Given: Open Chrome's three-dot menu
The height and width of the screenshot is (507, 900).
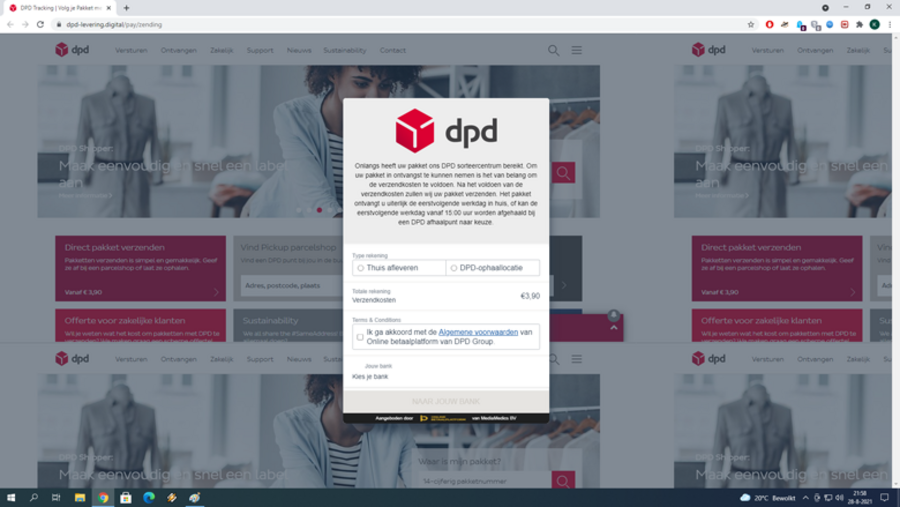Looking at the screenshot, I should click(x=890, y=25).
